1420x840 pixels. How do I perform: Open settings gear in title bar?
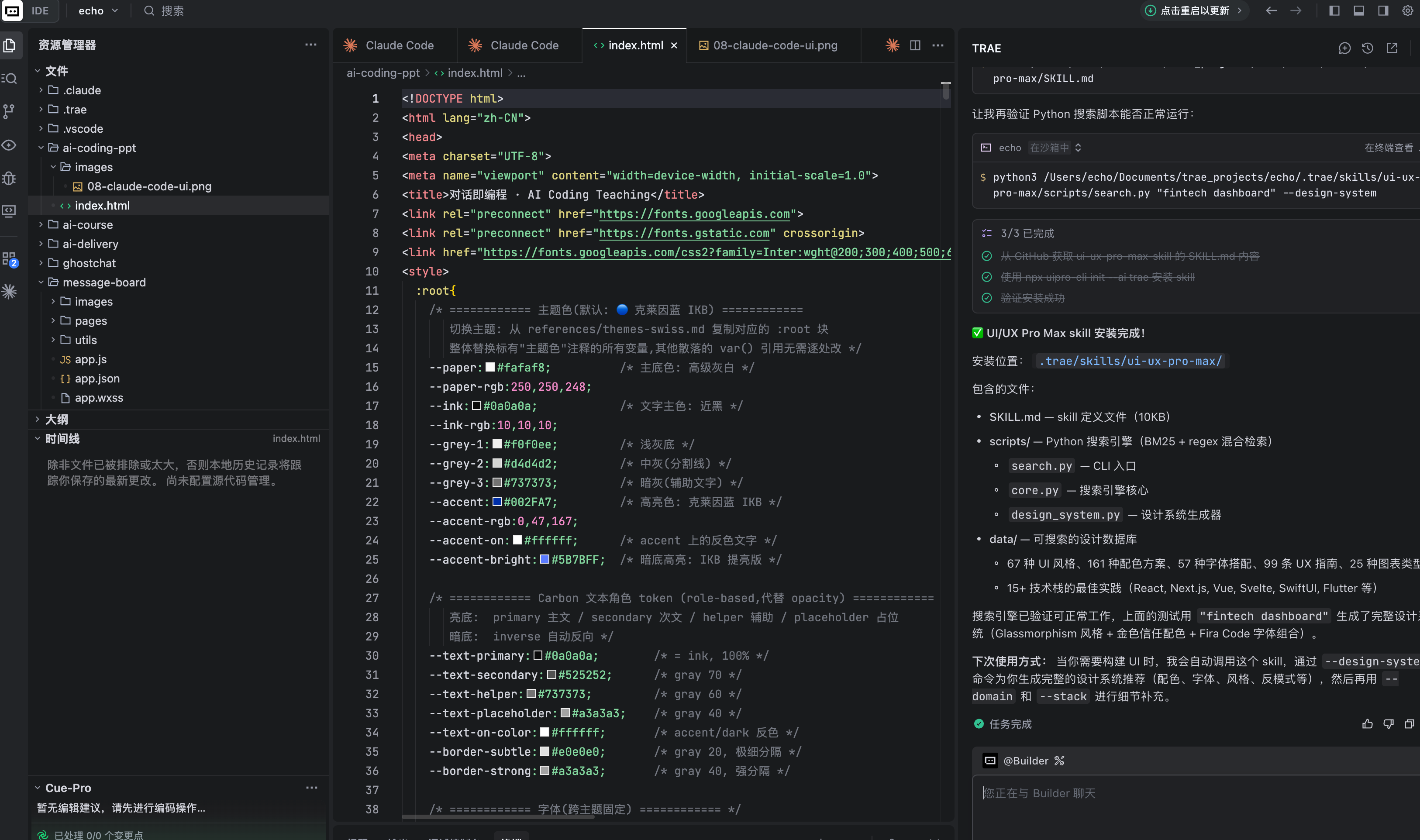(1407, 11)
